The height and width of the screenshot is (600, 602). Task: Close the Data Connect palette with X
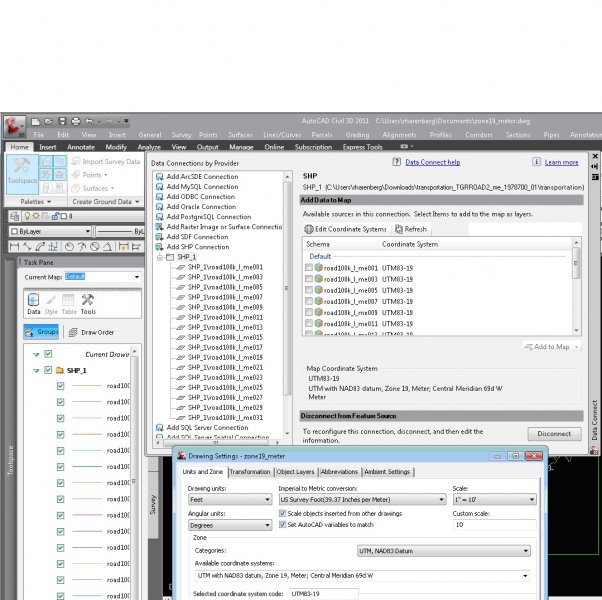coord(595,156)
